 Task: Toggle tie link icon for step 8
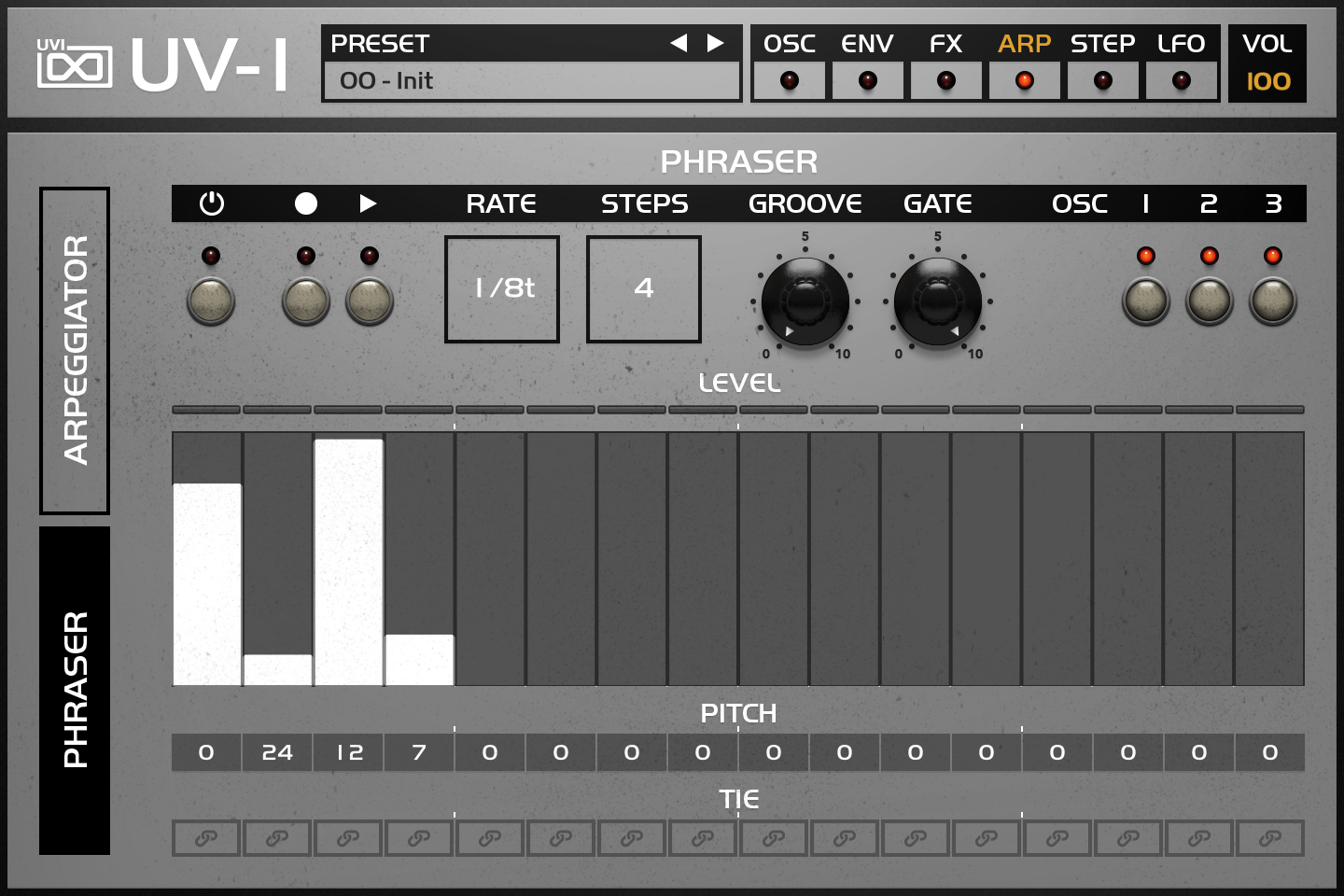pos(704,838)
